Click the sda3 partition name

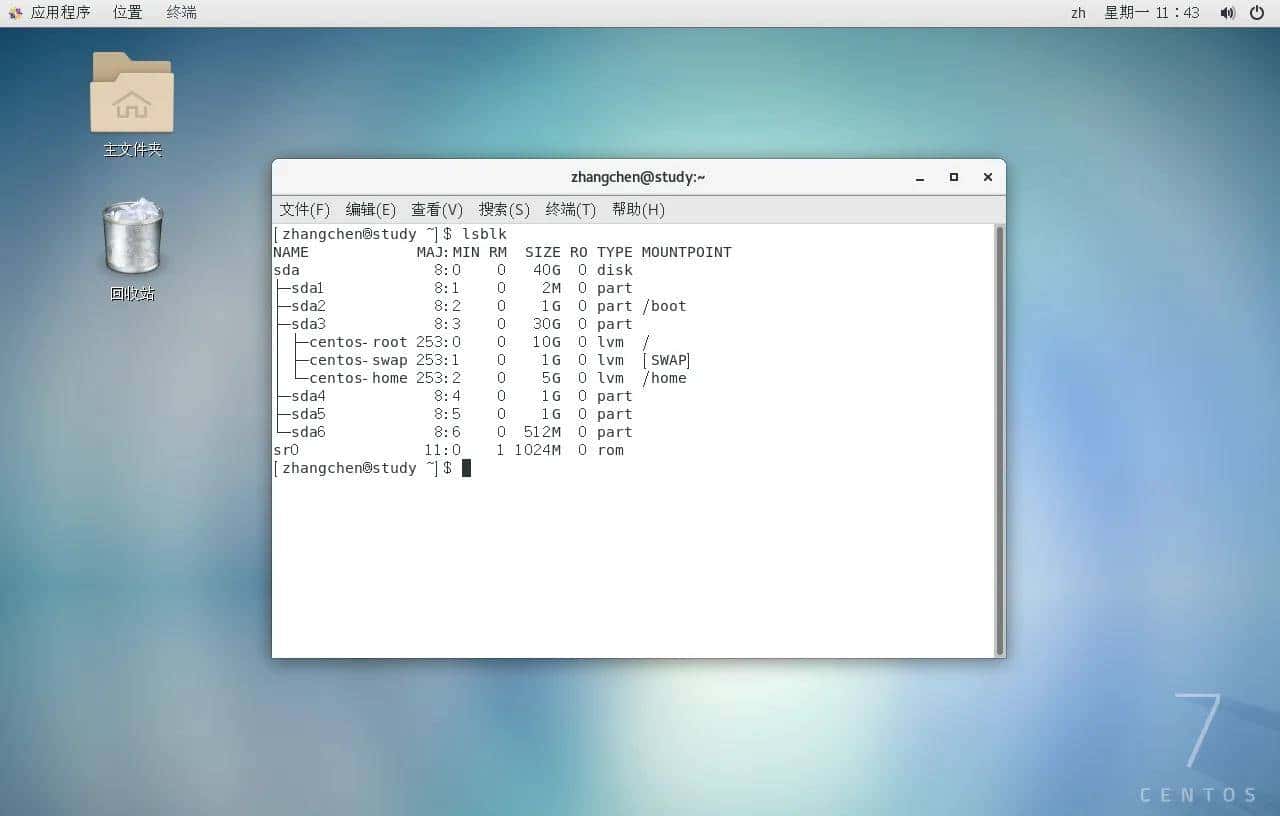click(x=308, y=324)
